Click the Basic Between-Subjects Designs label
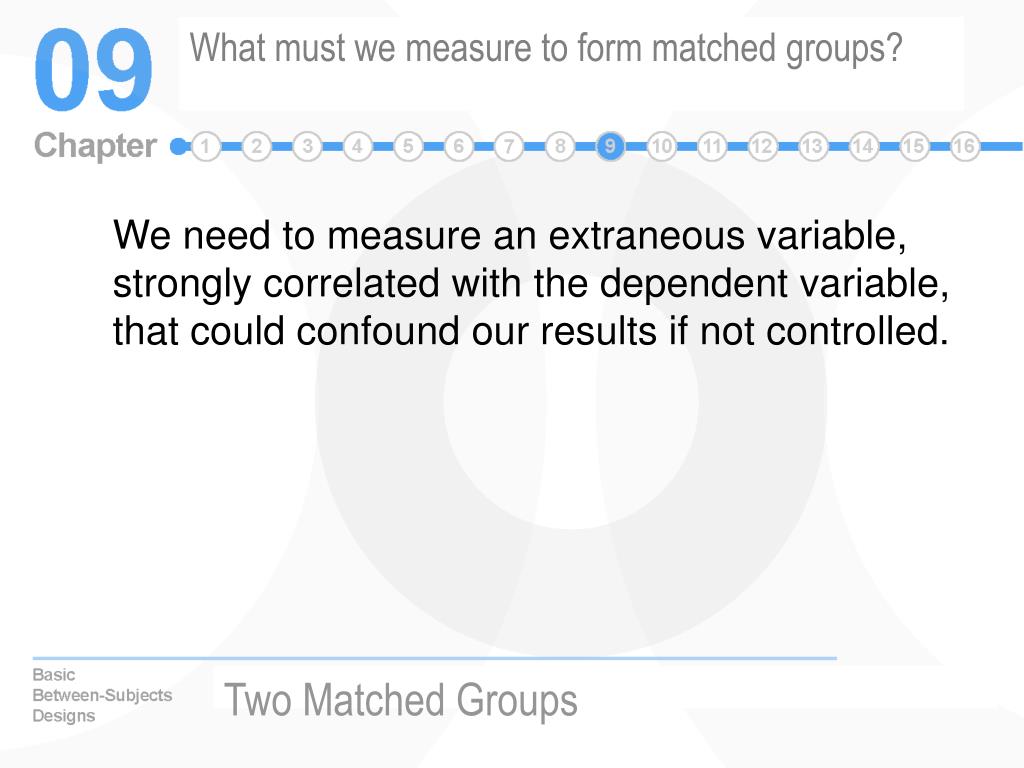 click(102, 696)
